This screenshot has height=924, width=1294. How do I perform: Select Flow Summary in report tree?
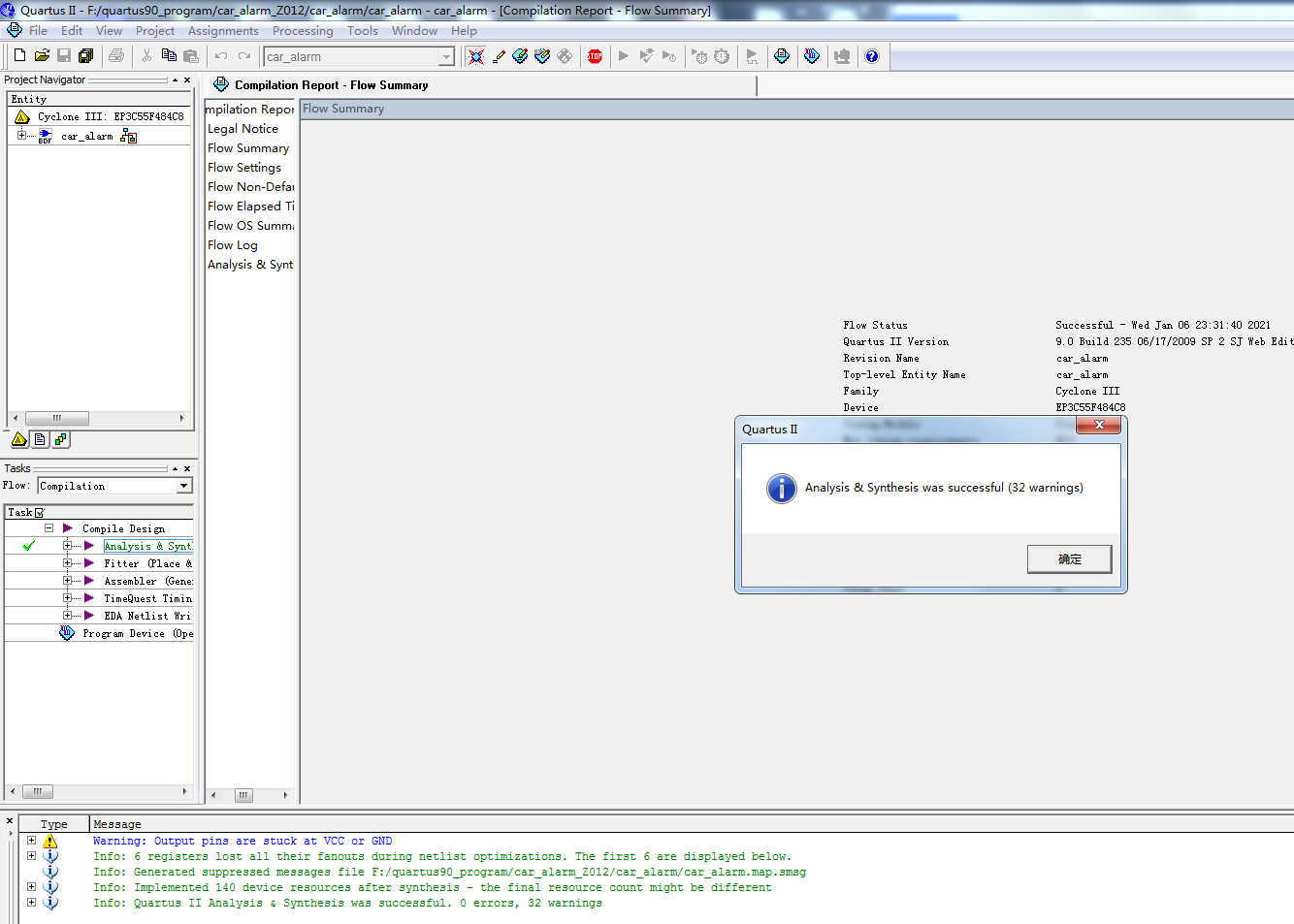(248, 148)
